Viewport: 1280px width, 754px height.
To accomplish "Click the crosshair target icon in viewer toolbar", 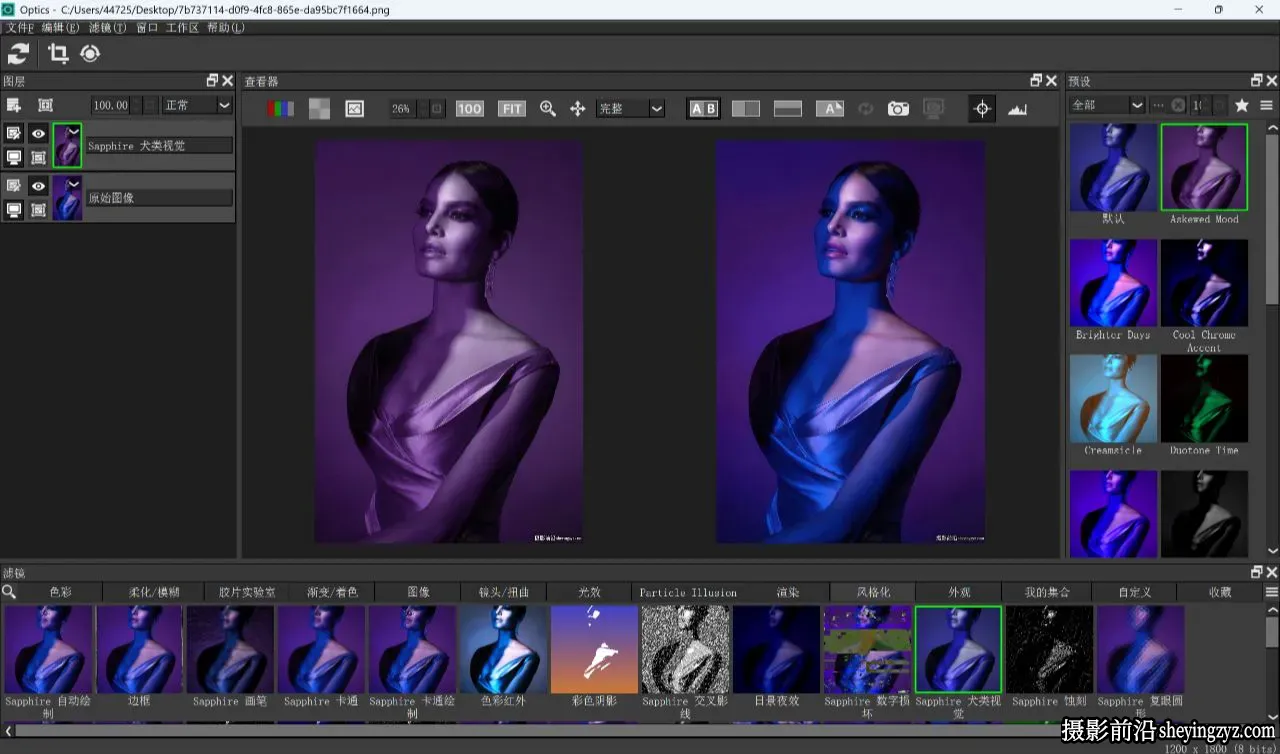I will click(x=982, y=109).
